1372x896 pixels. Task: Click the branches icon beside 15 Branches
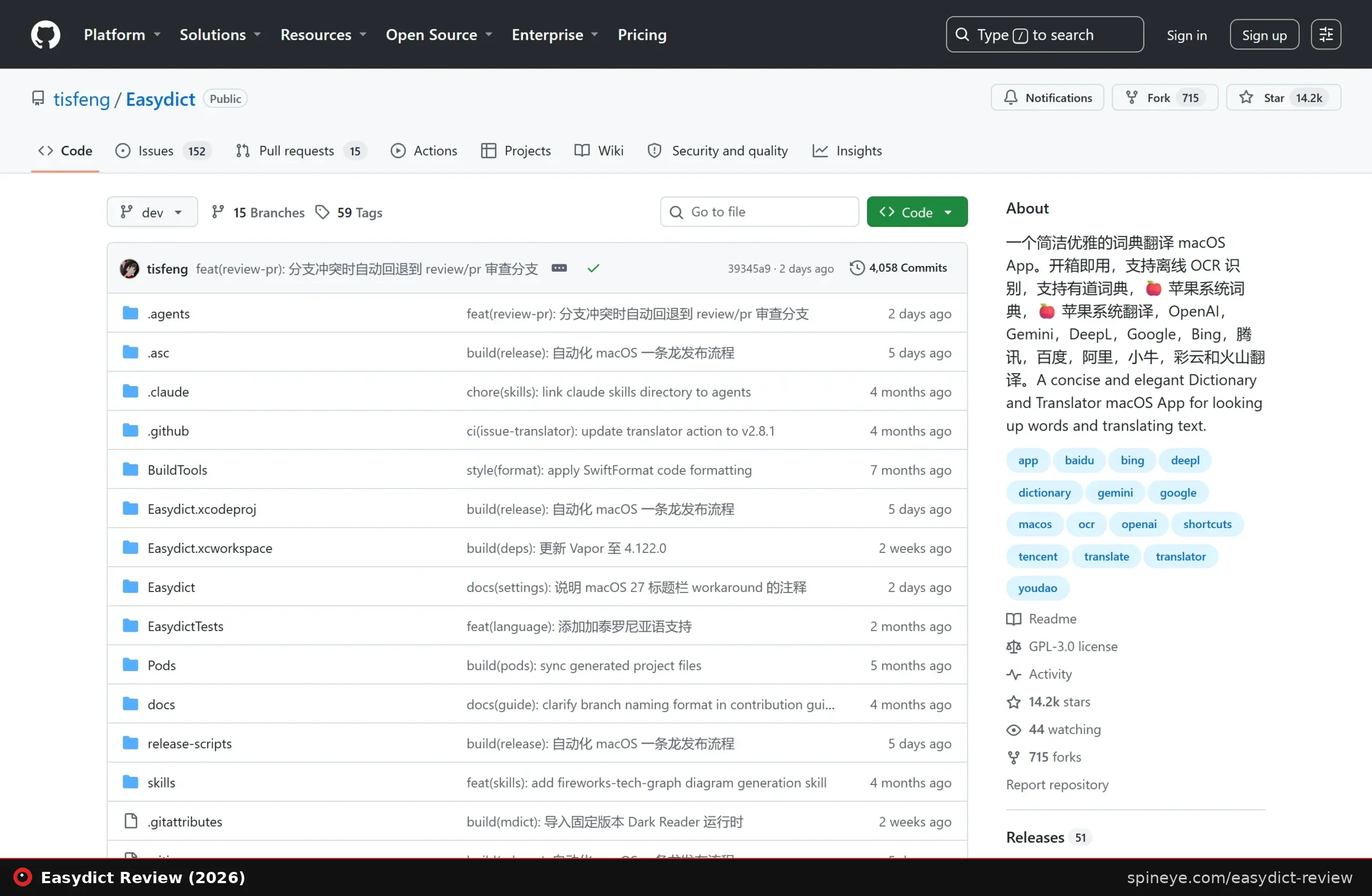click(218, 212)
